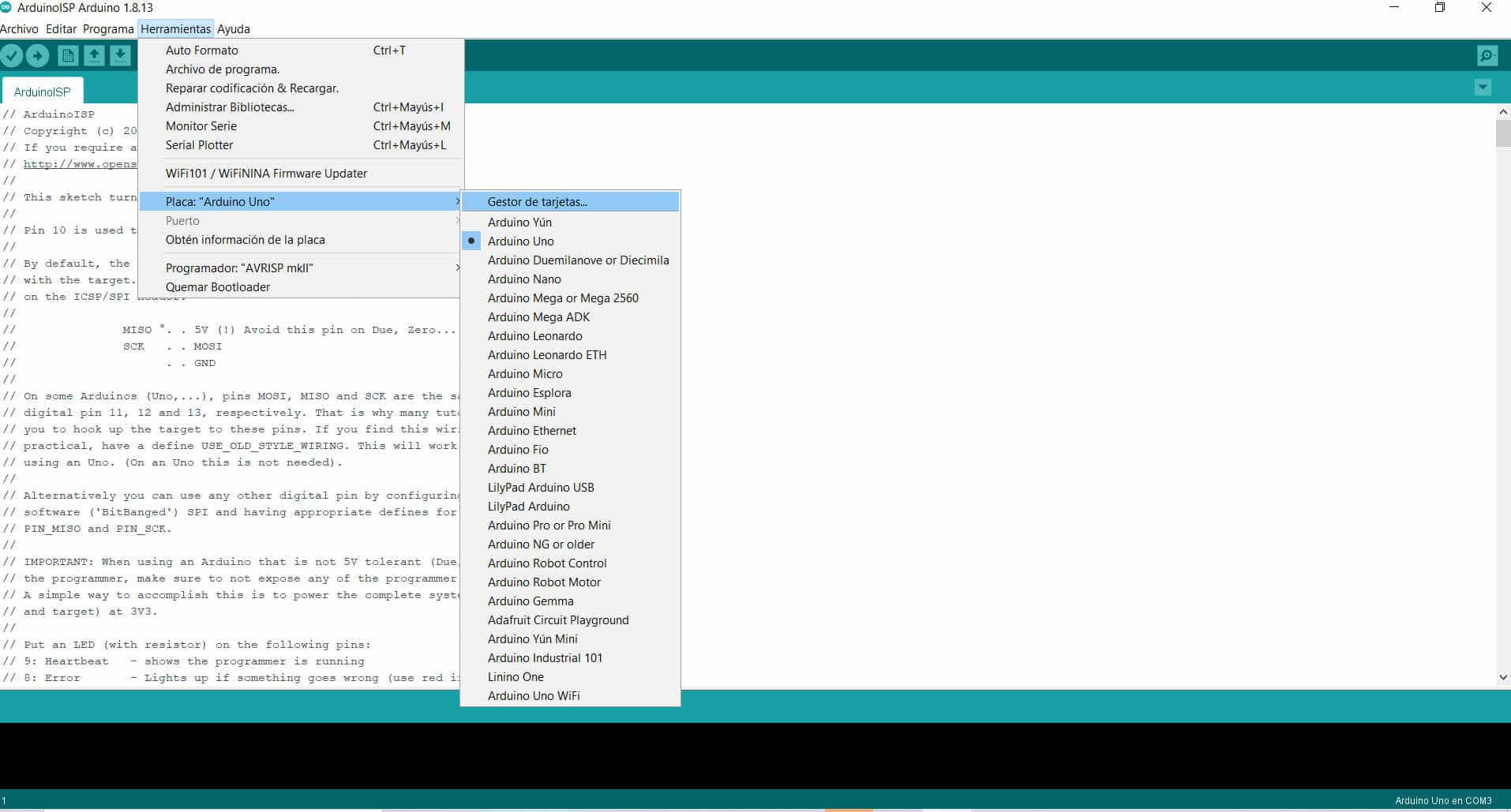1511x812 pixels.
Task: Choose Arduino Pro or Pro Mini
Action: [x=570, y=526]
